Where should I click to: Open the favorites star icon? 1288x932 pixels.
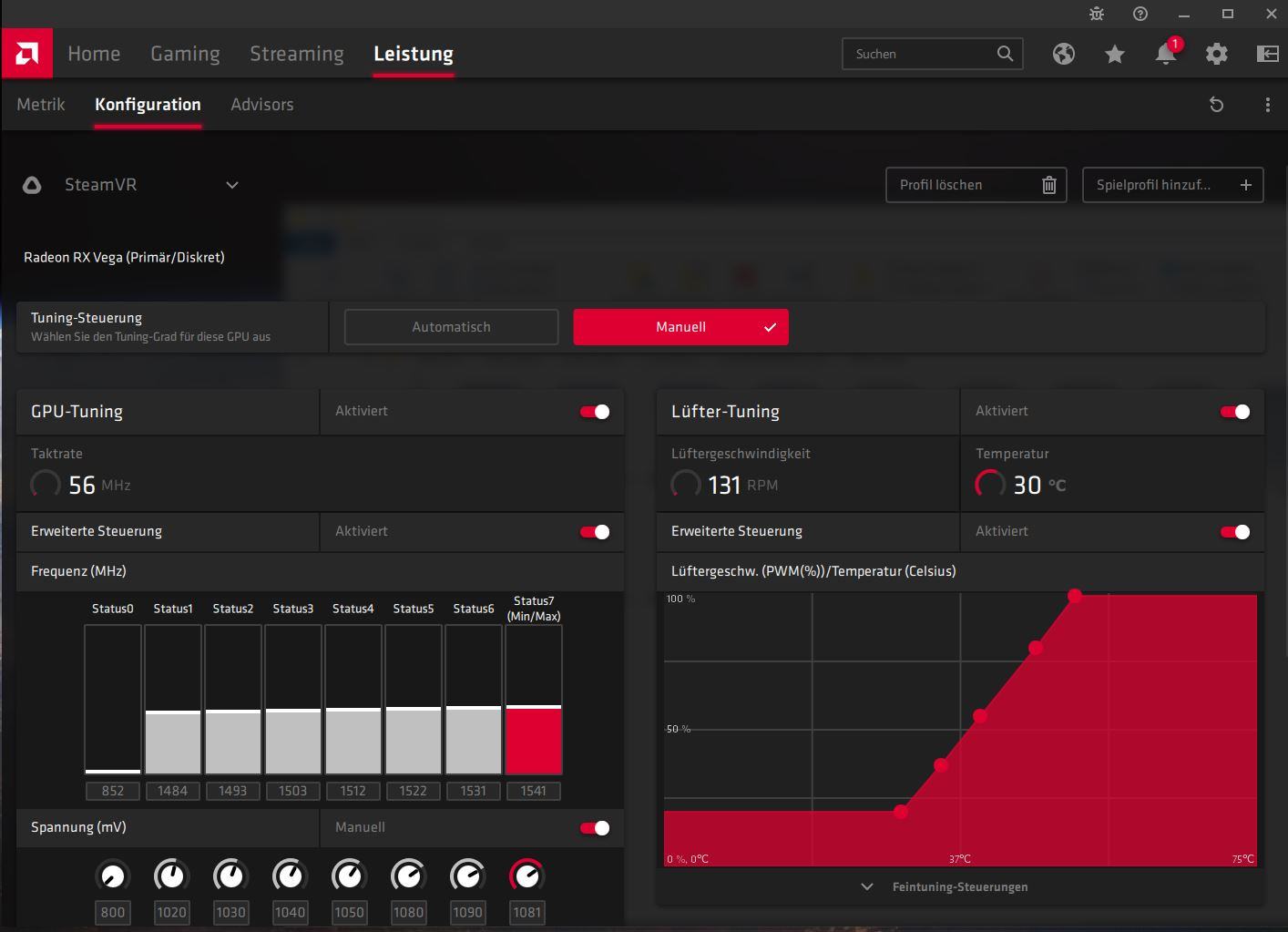1115,54
